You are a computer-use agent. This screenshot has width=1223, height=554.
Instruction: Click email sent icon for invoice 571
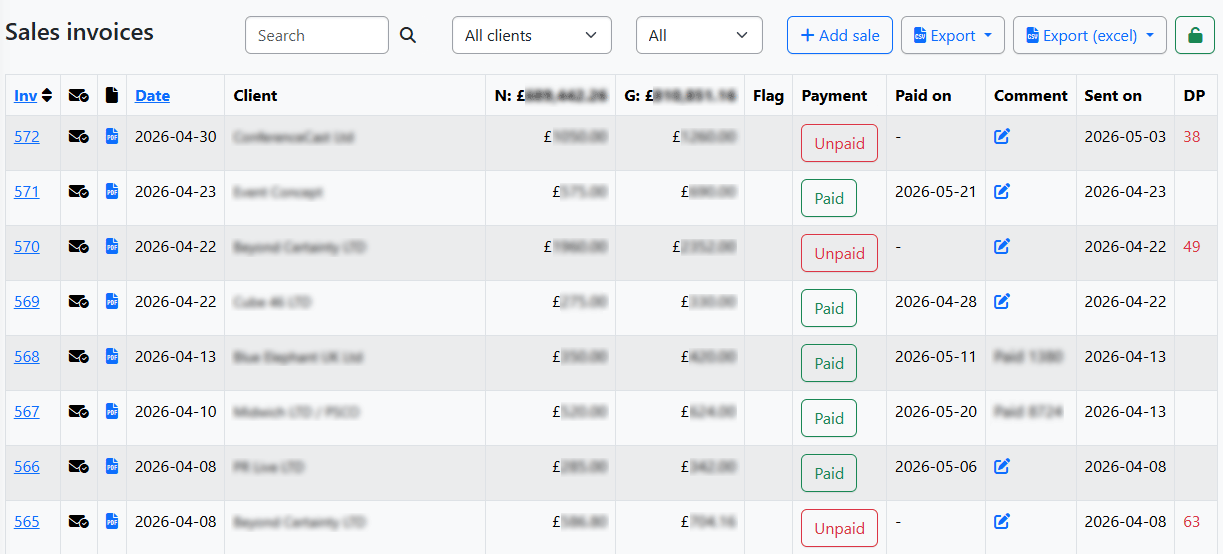[78, 191]
